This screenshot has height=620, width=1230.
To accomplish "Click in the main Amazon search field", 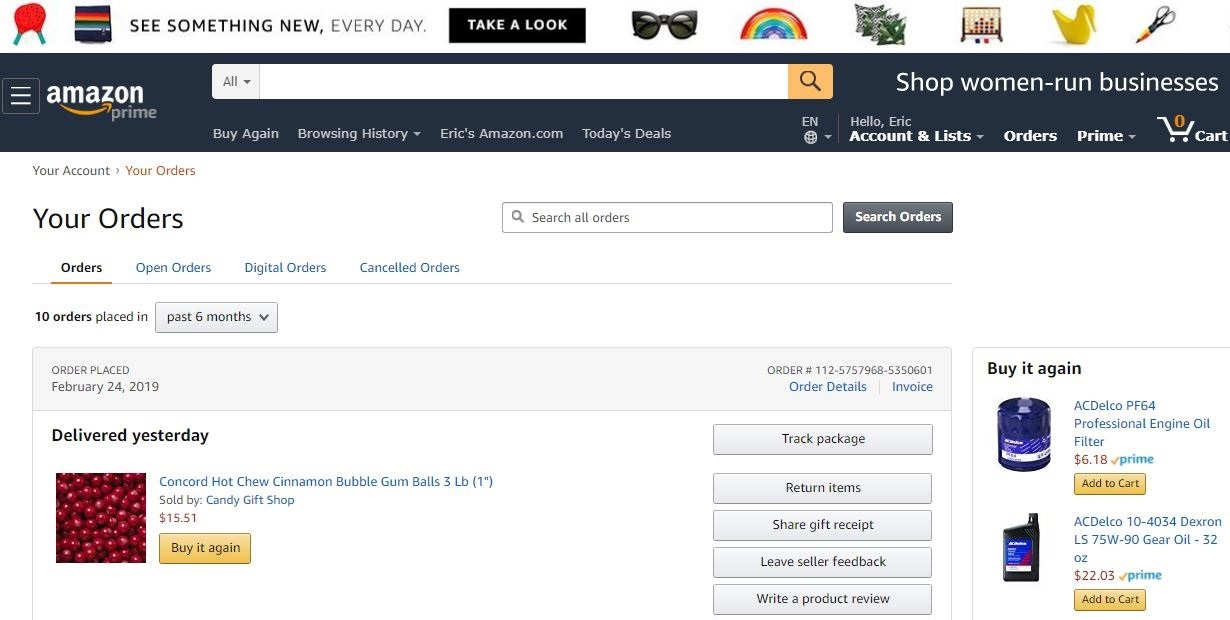I will pyautogui.click(x=524, y=81).
